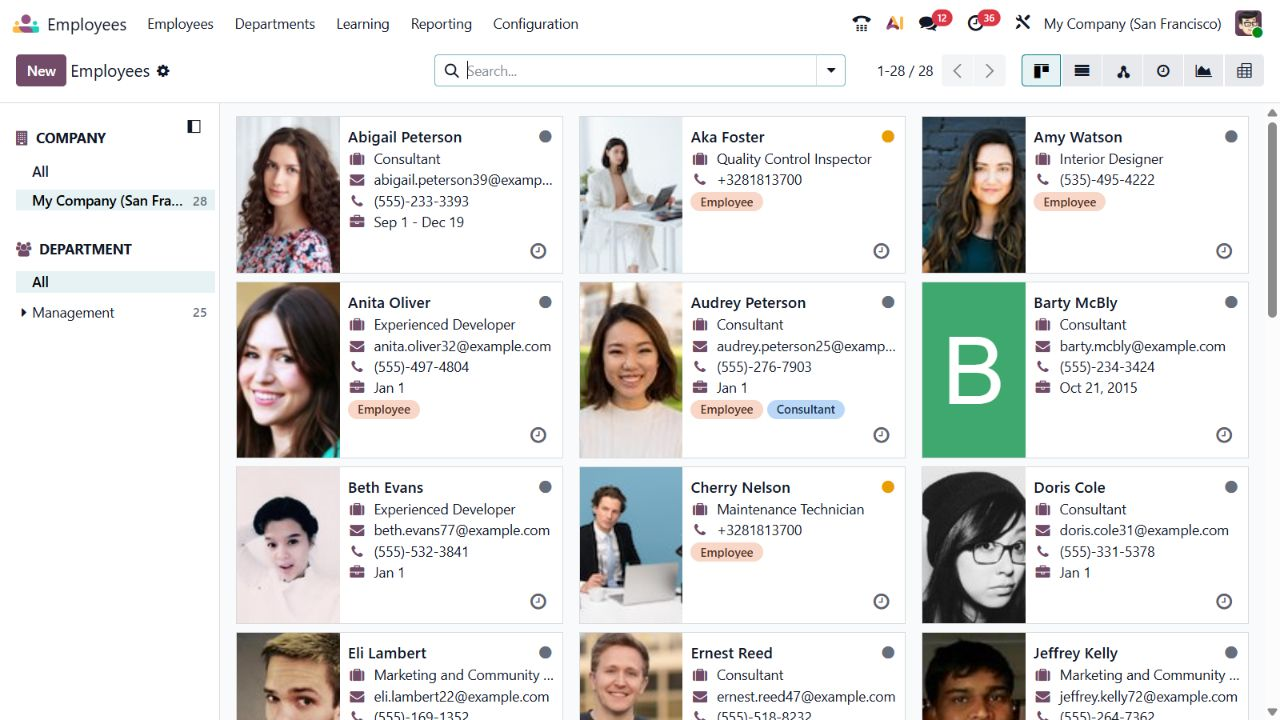Switch to List view
The image size is (1280, 720).
[x=1082, y=71]
